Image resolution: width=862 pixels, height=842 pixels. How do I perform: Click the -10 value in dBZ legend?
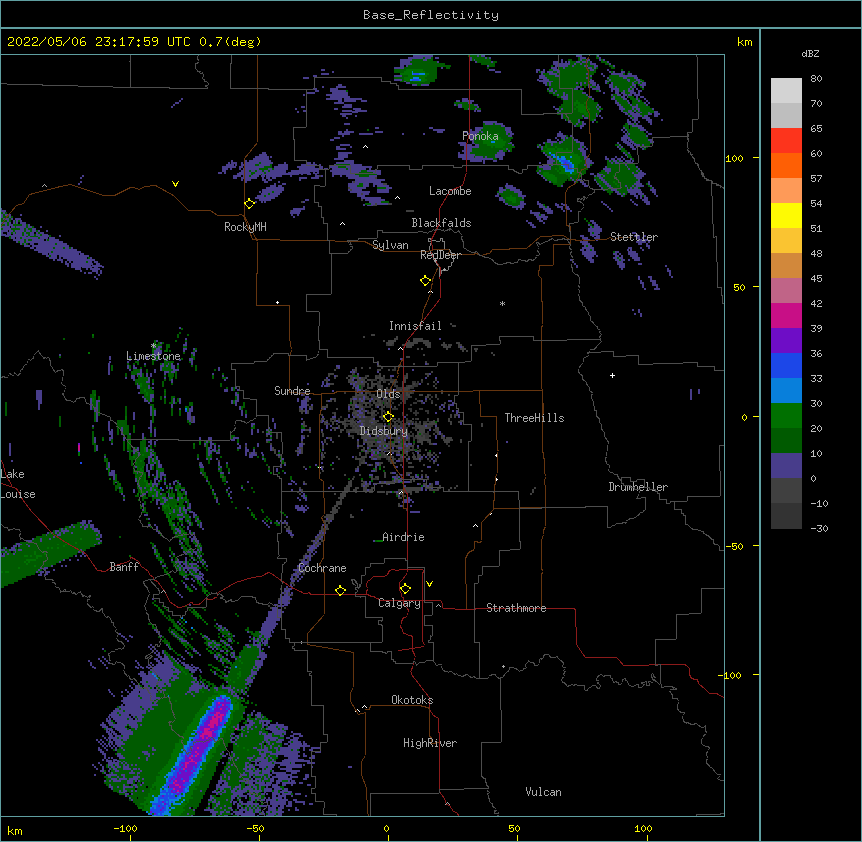pyautogui.click(x=819, y=503)
